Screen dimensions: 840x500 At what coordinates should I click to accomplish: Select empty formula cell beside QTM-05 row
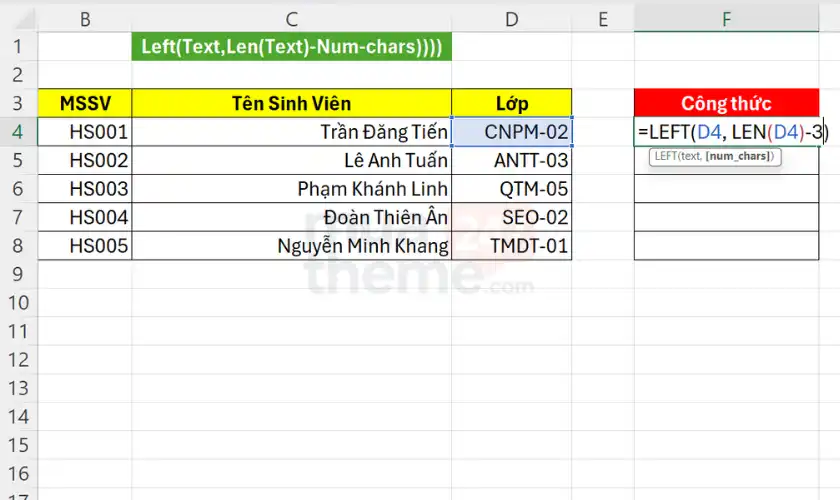click(726, 189)
